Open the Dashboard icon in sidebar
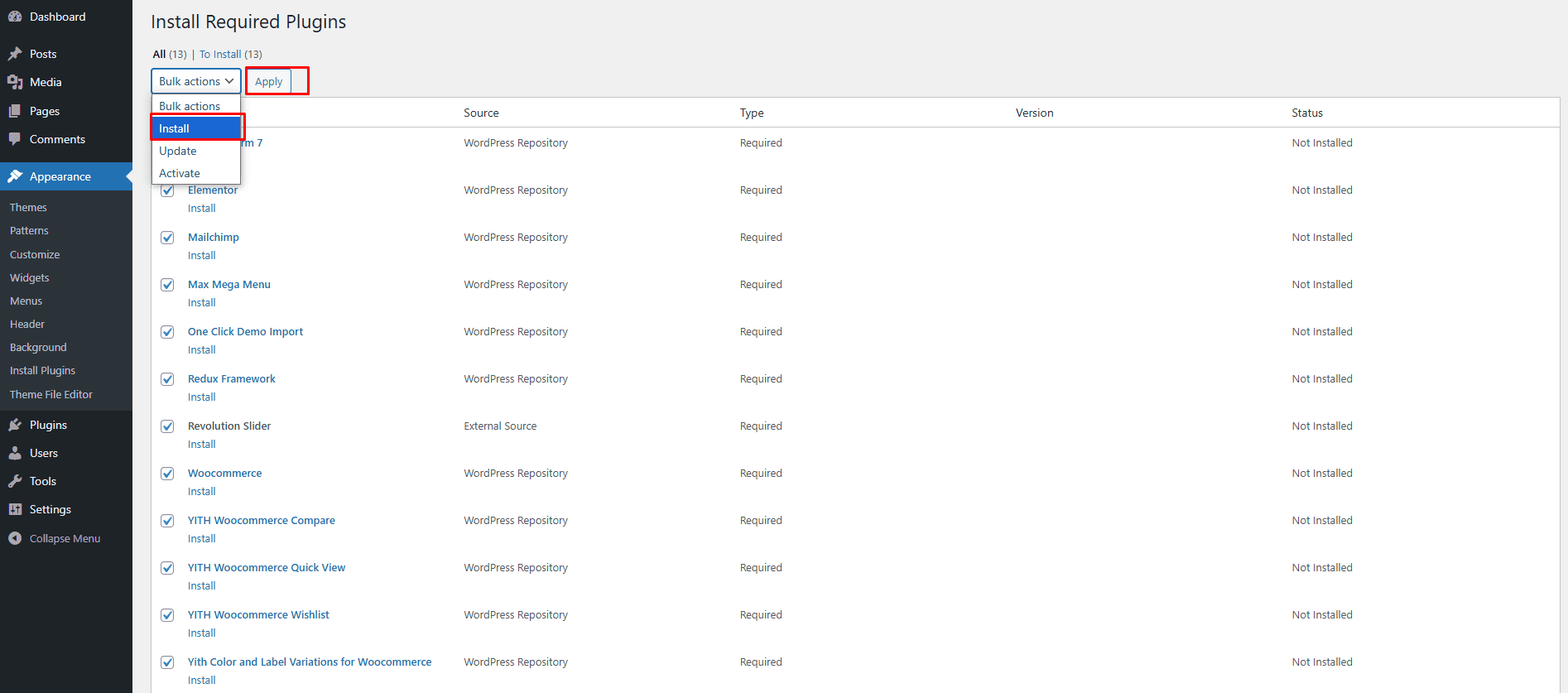The width and height of the screenshot is (1568, 693). (x=15, y=17)
